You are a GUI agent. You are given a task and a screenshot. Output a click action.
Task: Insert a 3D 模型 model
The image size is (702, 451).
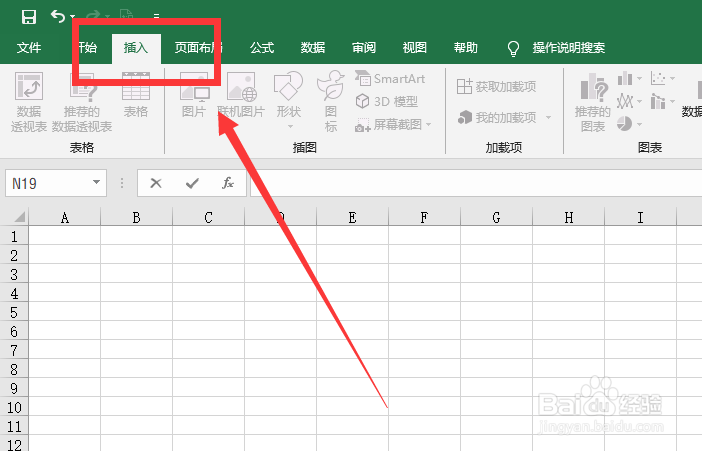(x=386, y=102)
